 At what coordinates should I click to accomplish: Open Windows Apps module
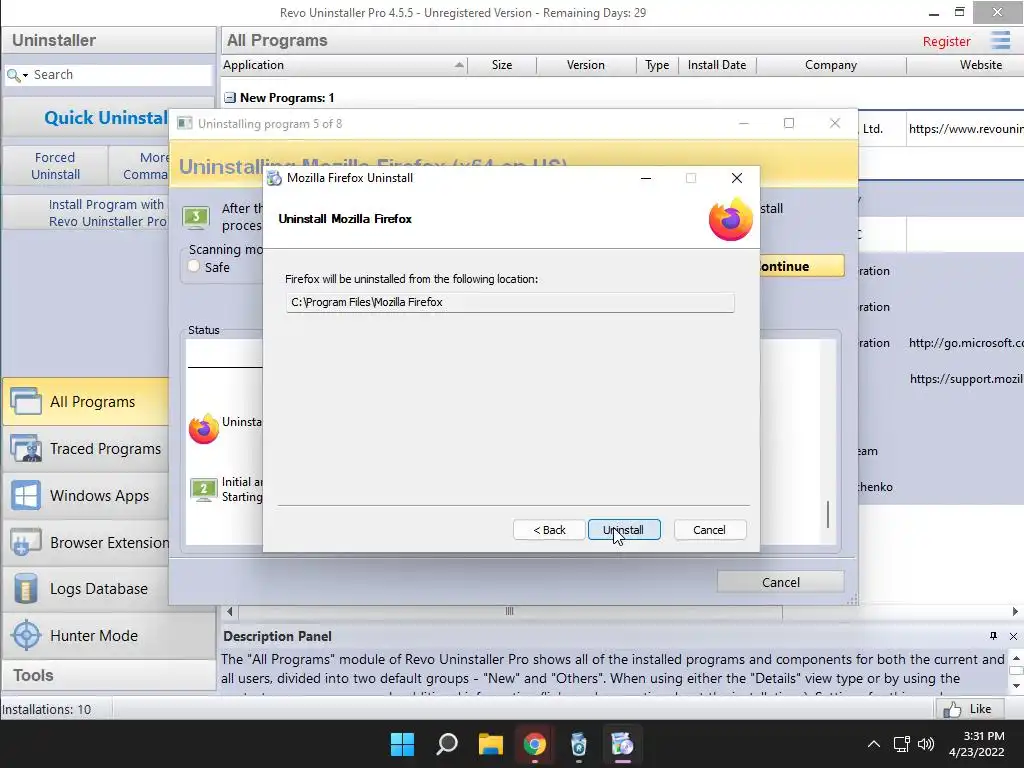(99, 496)
